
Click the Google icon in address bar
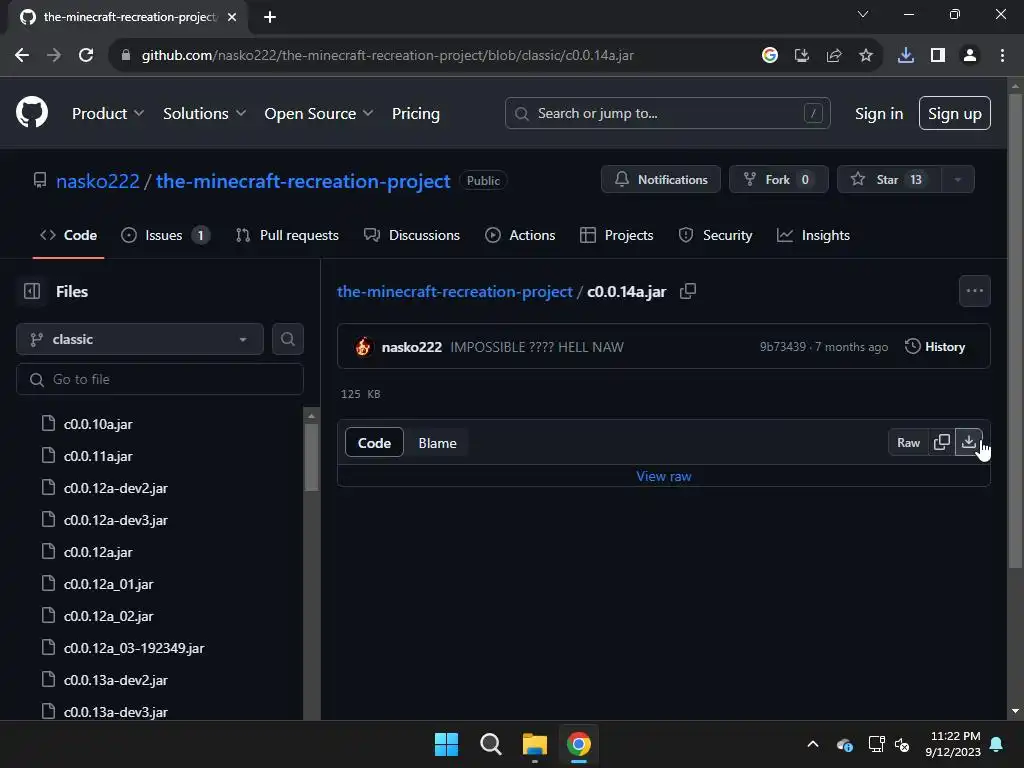(770, 56)
